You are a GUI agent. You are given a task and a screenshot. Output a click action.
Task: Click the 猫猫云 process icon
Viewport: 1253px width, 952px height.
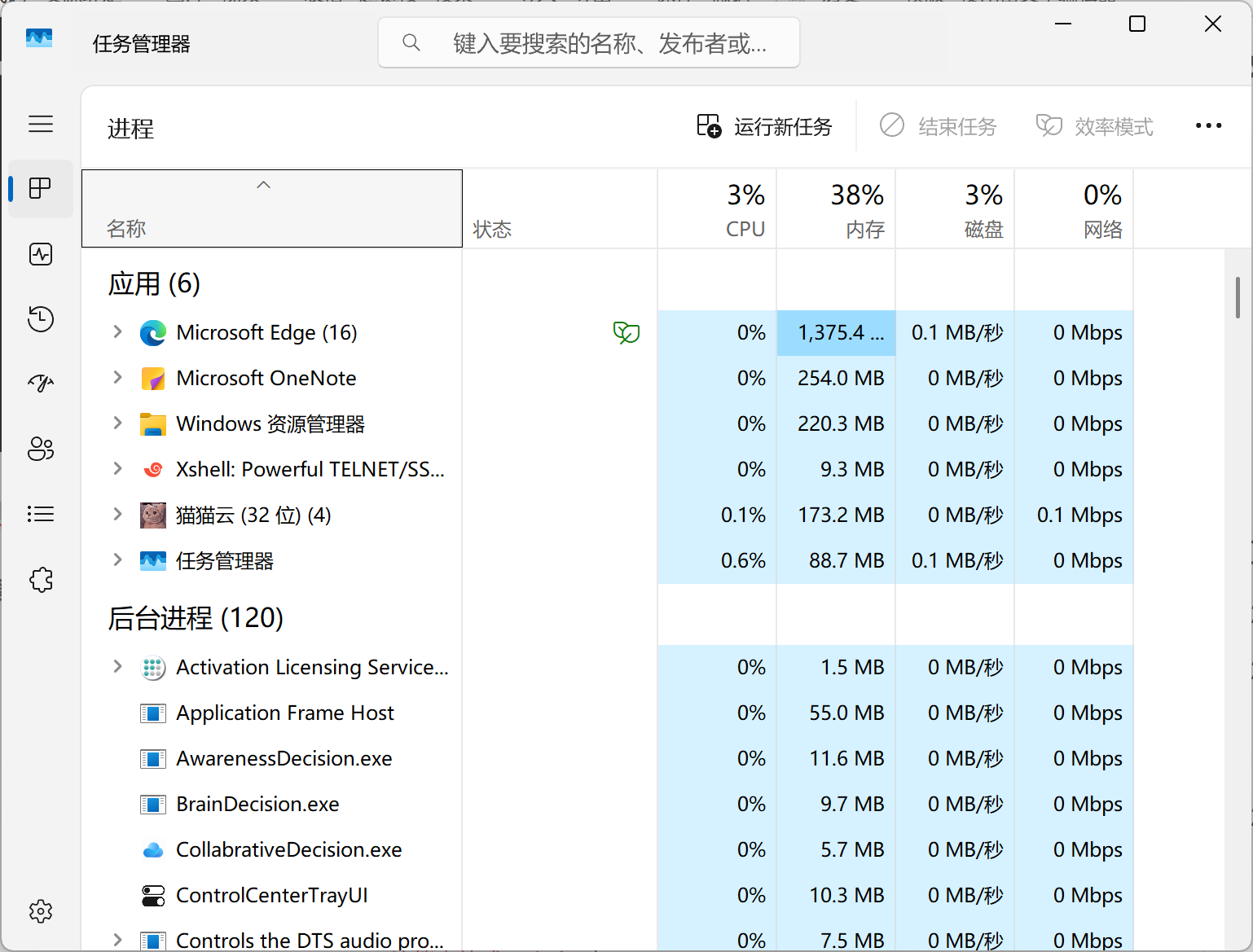pos(153,515)
